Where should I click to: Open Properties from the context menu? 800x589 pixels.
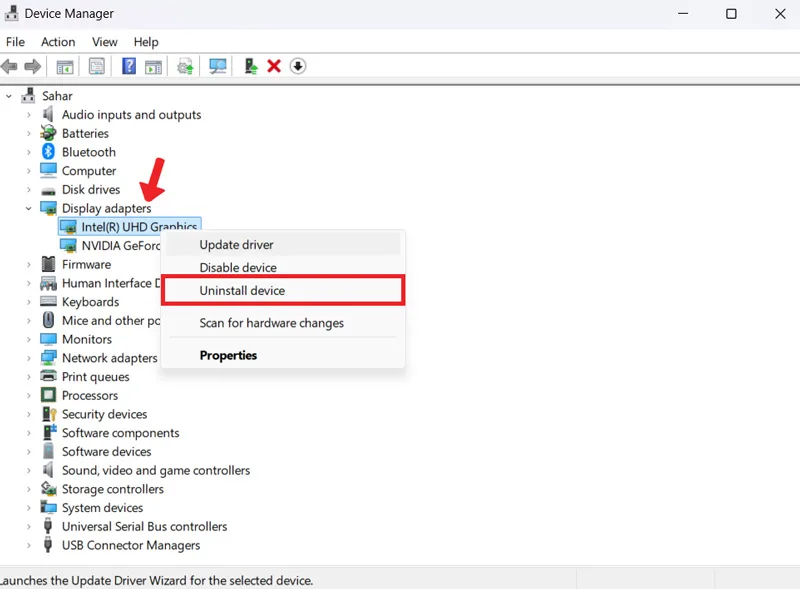pyautogui.click(x=283, y=355)
